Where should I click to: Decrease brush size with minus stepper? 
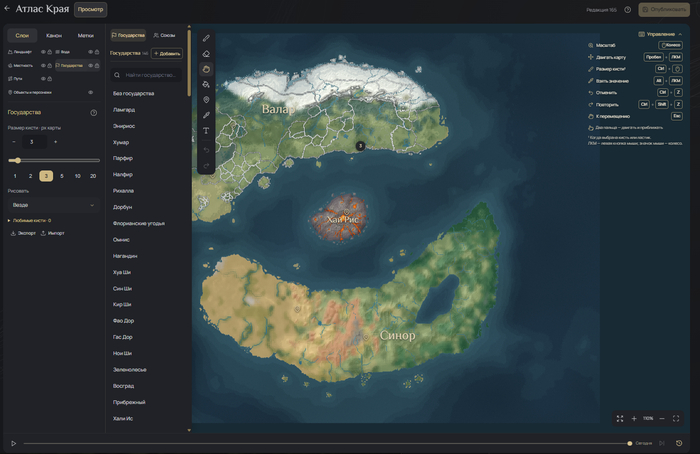[x=14, y=142]
